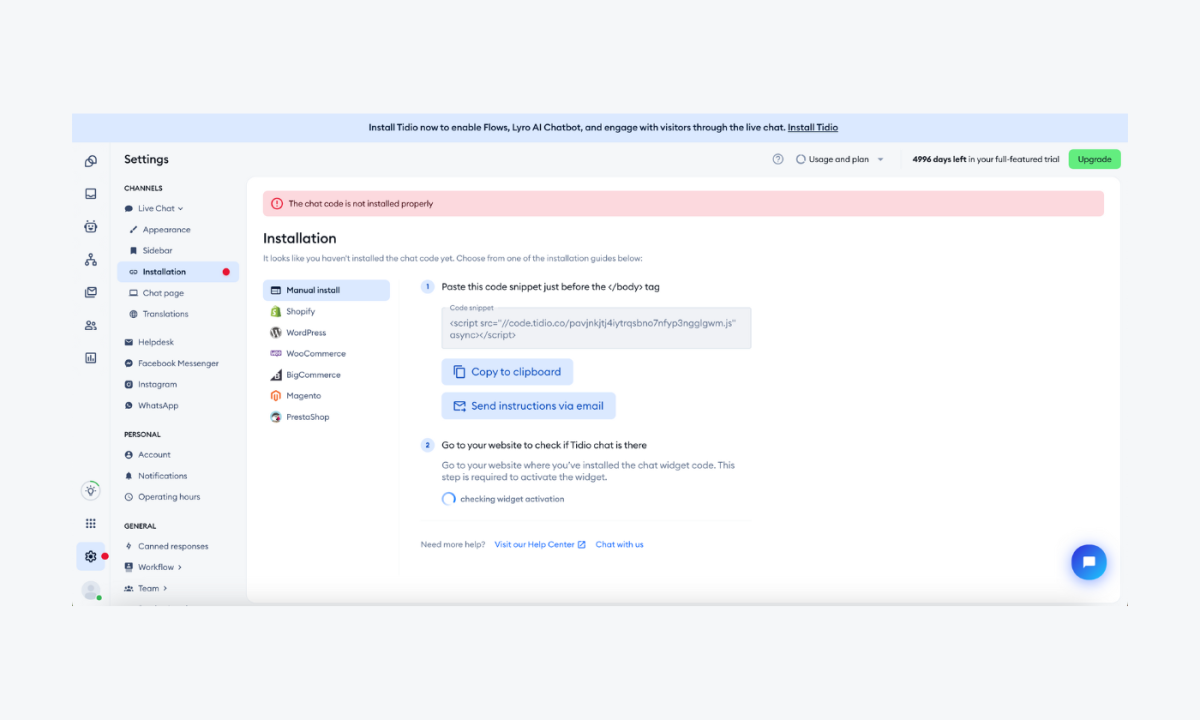Viewport: 1200px width, 720px height.
Task: Open the Usage and plan dropdown
Action: click(839, 159)
